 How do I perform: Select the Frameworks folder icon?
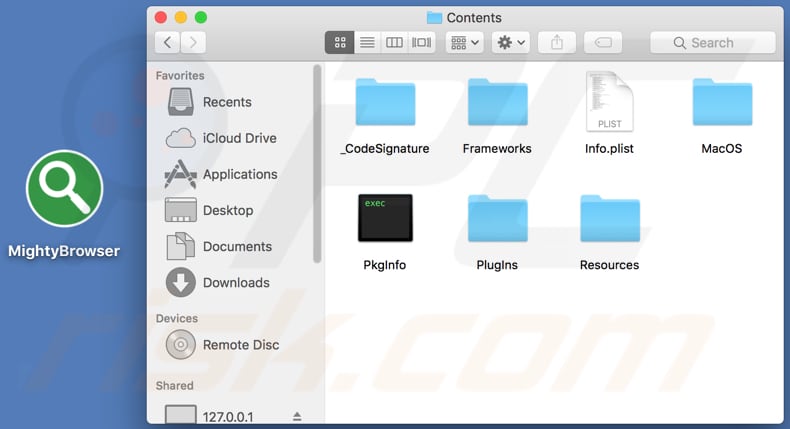[x=498, y=102]
